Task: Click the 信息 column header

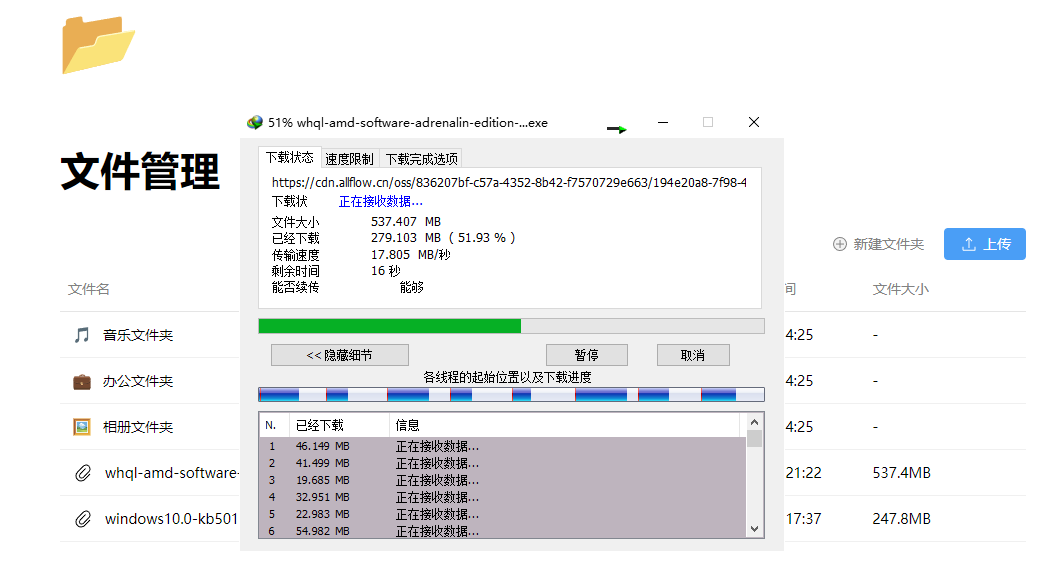Action: coord(564,425)
